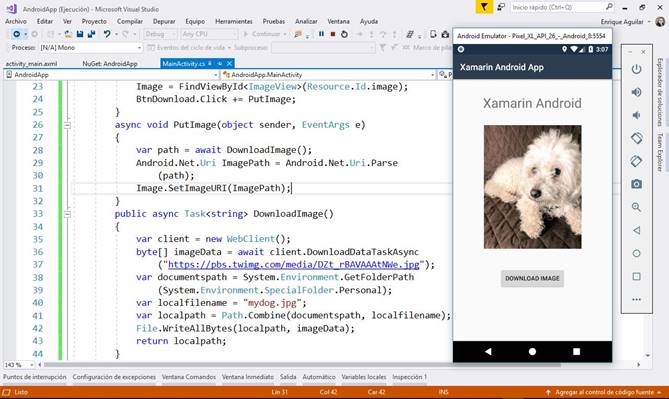669x399 pixels.
Task: Switch to the NuGet: AndroidApp tab
Action: click(110, 64)
